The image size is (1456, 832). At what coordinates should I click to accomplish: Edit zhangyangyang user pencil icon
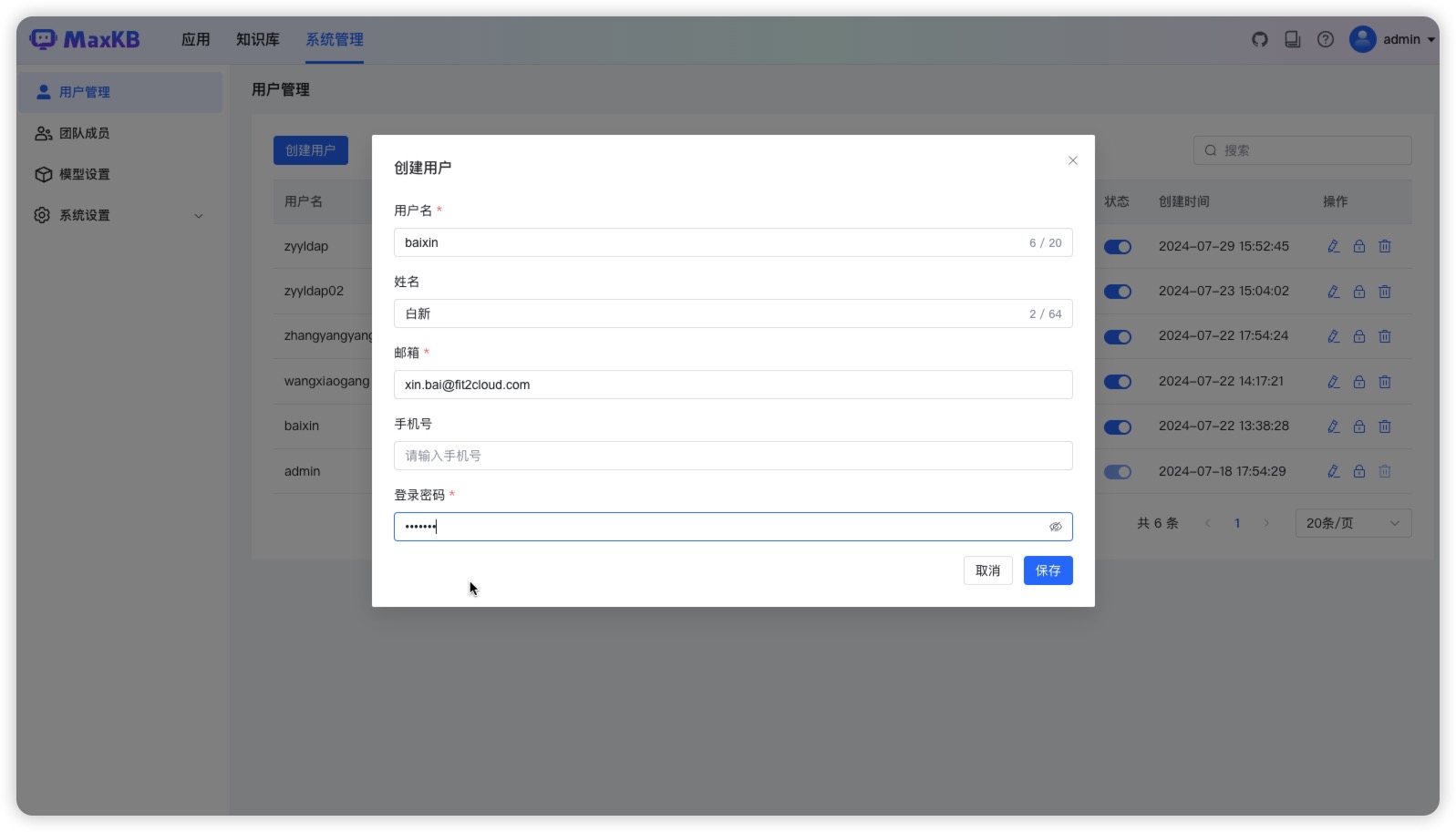pyautogui.click(x=1333, y=336)
